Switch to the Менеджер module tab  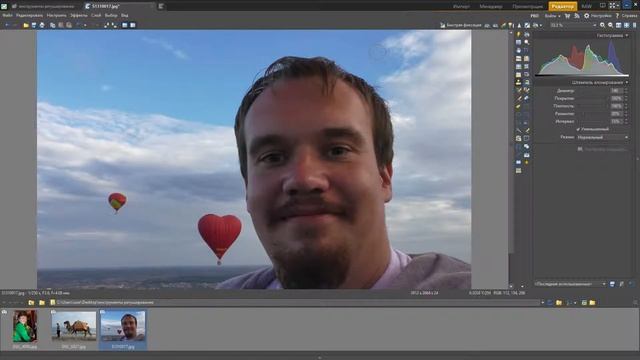point(491,6)
